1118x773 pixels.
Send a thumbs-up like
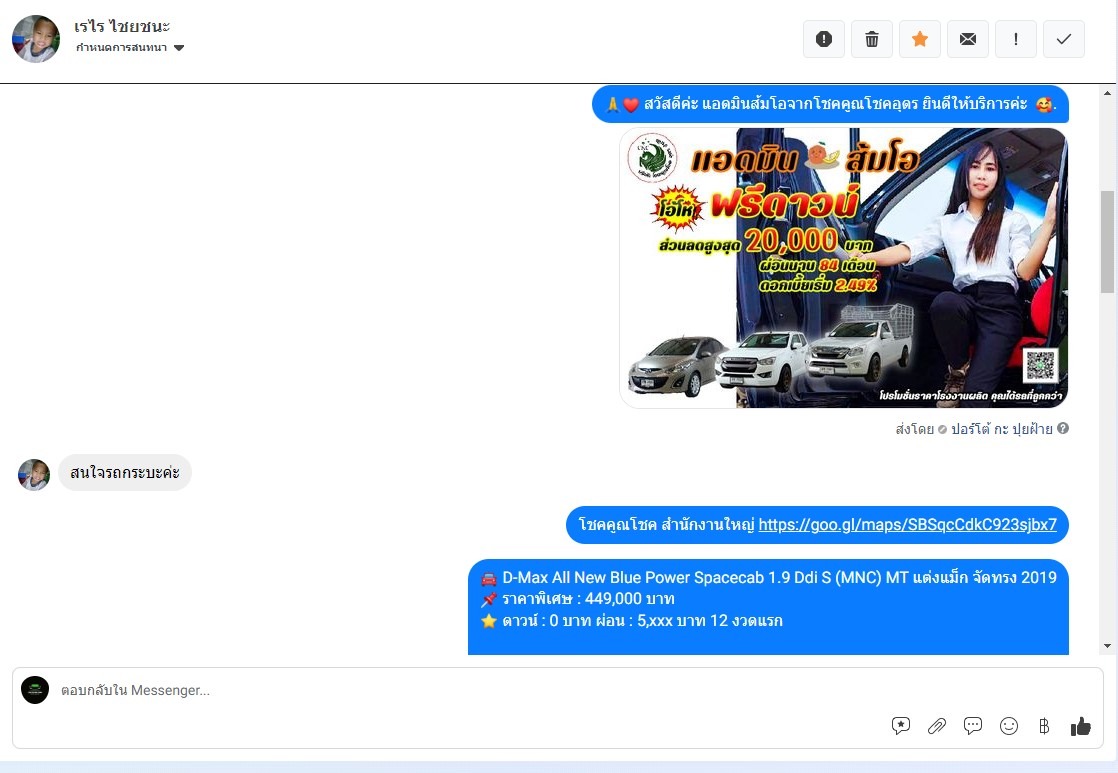tap(1080, 726)
